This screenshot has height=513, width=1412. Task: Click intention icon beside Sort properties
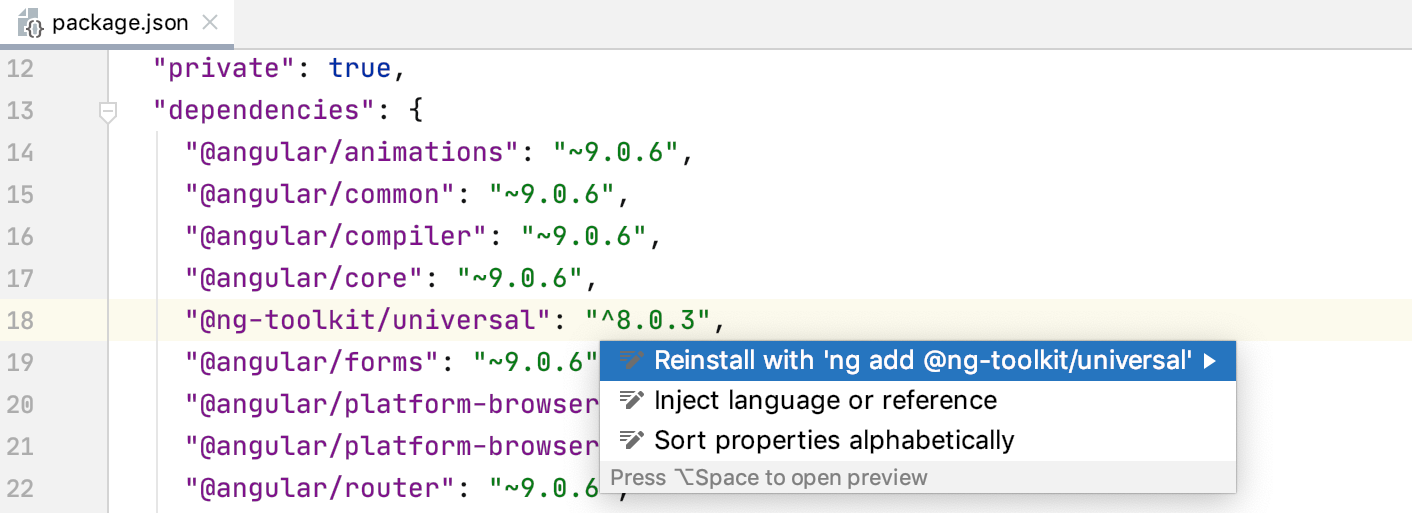point(630,440)
